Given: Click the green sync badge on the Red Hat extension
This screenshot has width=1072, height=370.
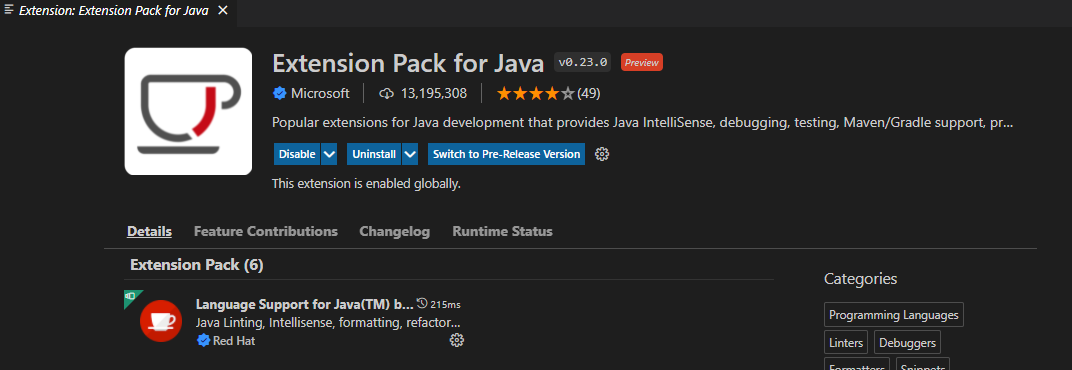Looking at the screenshot, I should pos(131,297).
